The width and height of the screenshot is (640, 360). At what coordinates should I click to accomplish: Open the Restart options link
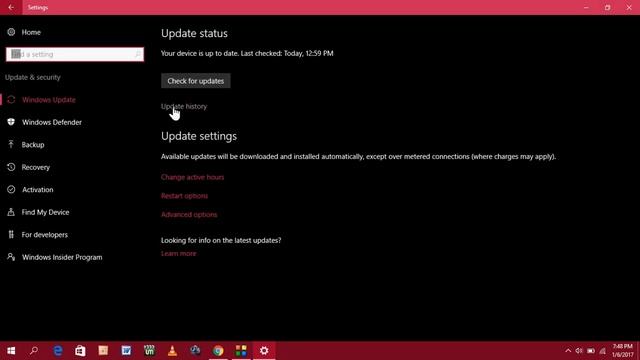[x=184, y=196]
